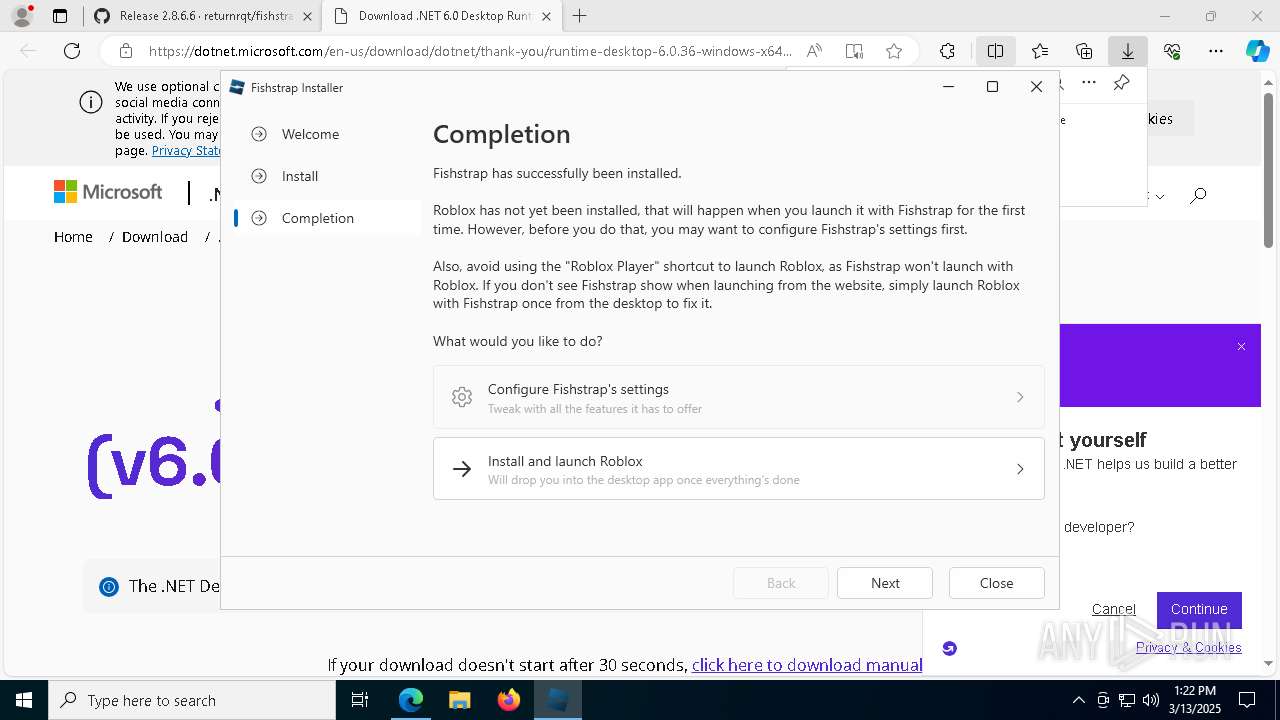
Task: Open Microsoft Edge from the taskbar
Action: 411,700
